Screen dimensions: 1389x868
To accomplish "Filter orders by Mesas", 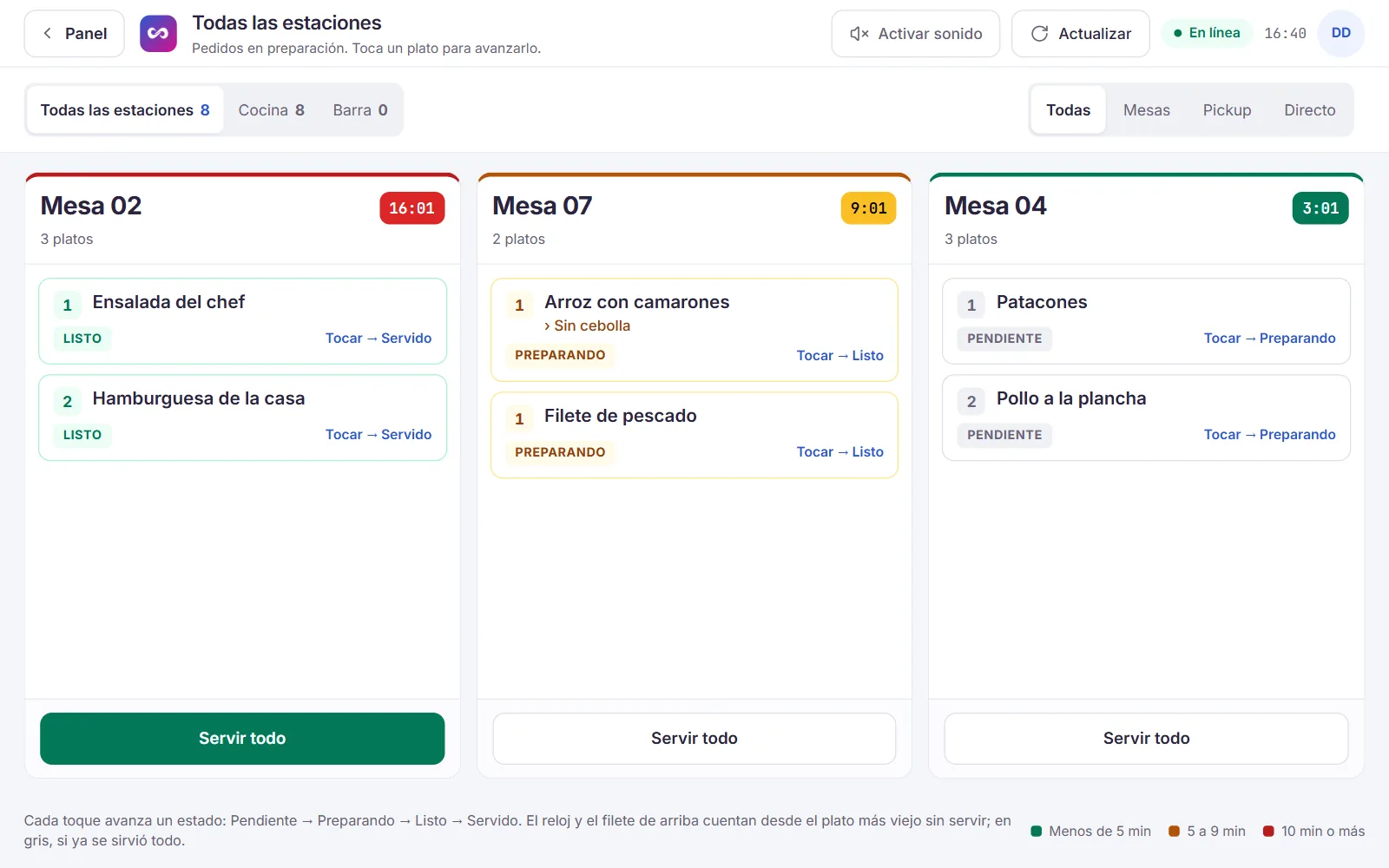I will 1146,110.
